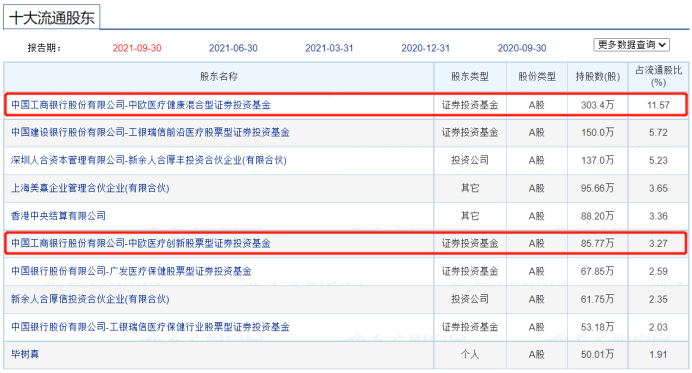Image resolution: width=692 pixels, height=373 pixels.
Task: Click the 2.03 percentage cell
Action: pos(658,327)
